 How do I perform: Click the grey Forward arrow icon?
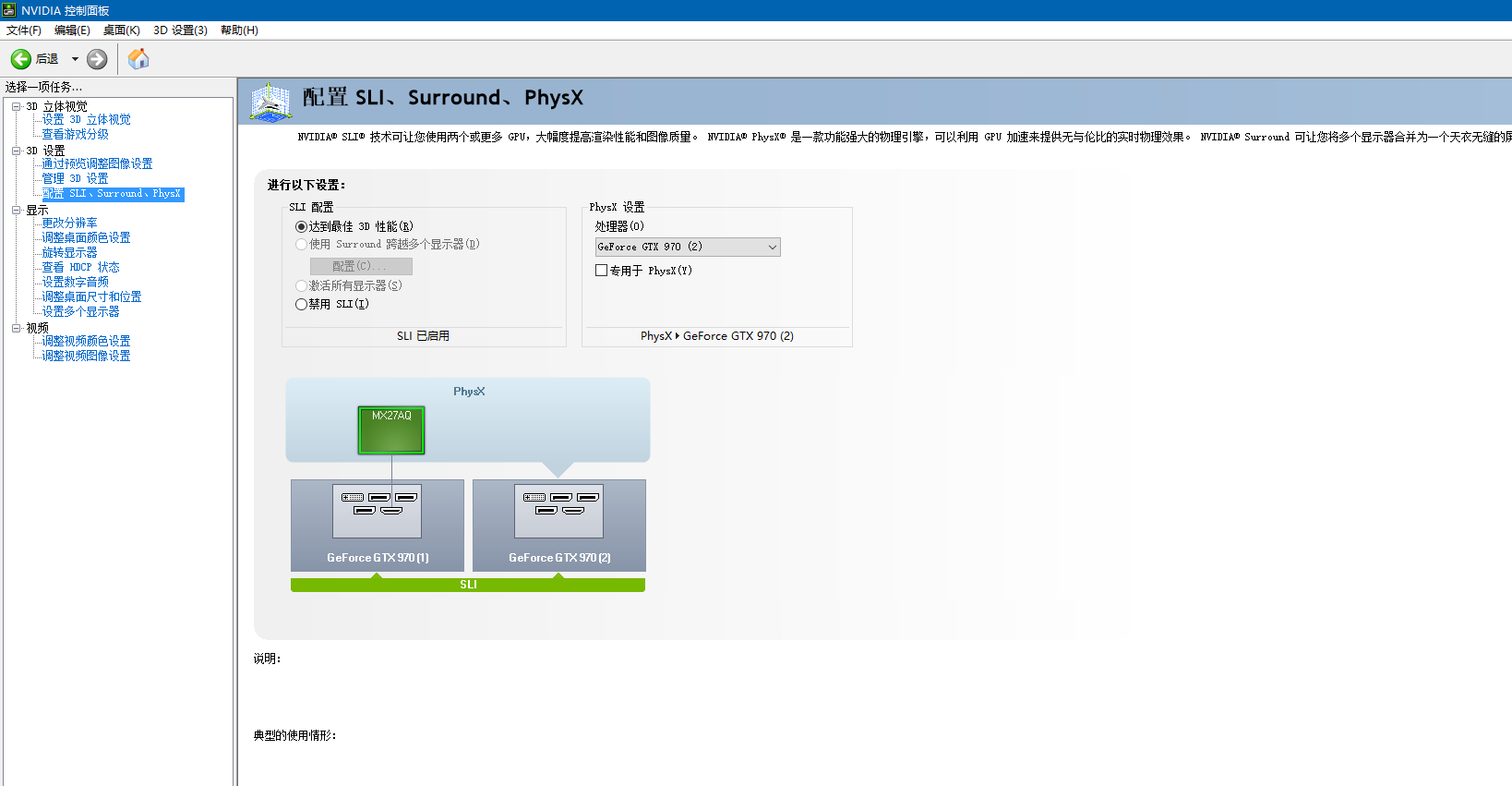(x=97, y=59)
